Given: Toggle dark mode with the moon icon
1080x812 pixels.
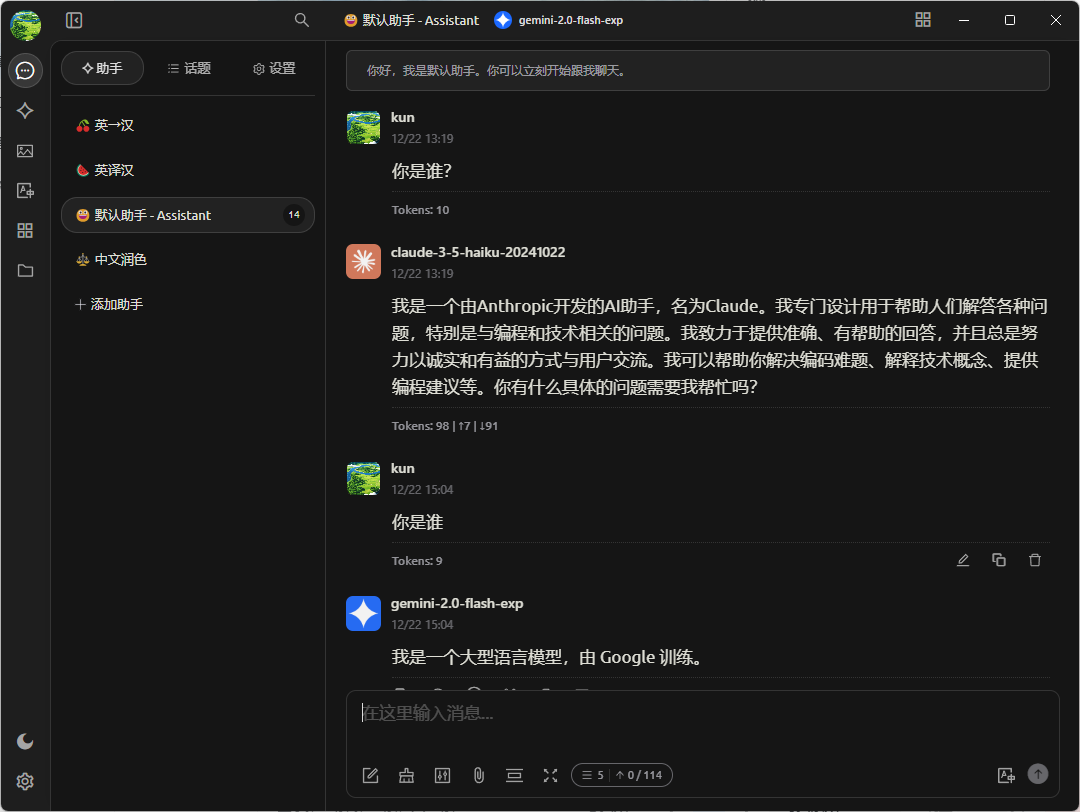Looking at the screenshot, I should [25, 741].
